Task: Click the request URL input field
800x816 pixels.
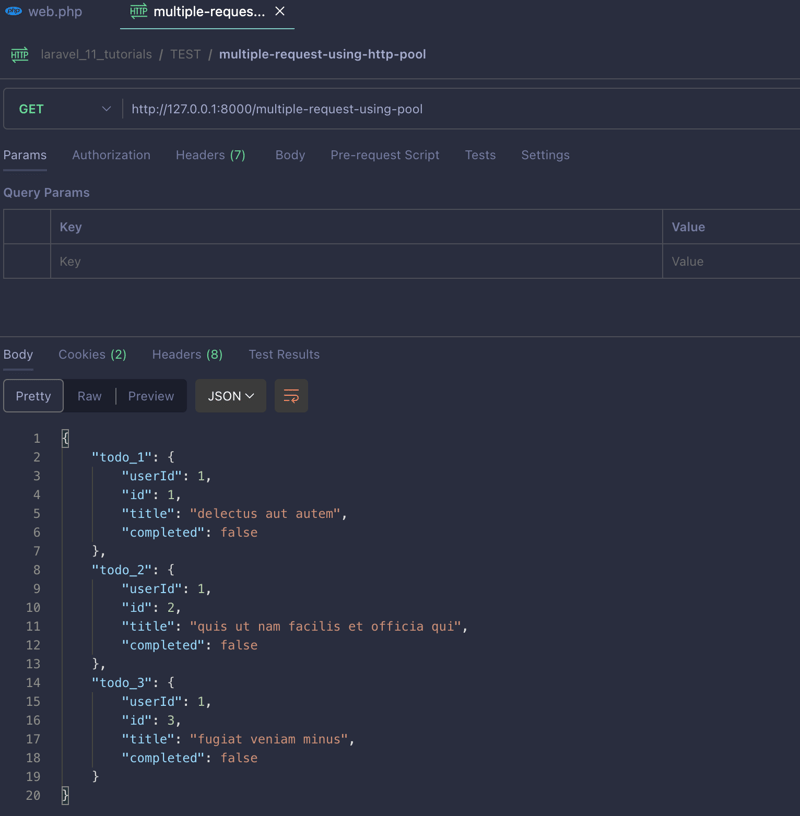Action: click(400, 109)
